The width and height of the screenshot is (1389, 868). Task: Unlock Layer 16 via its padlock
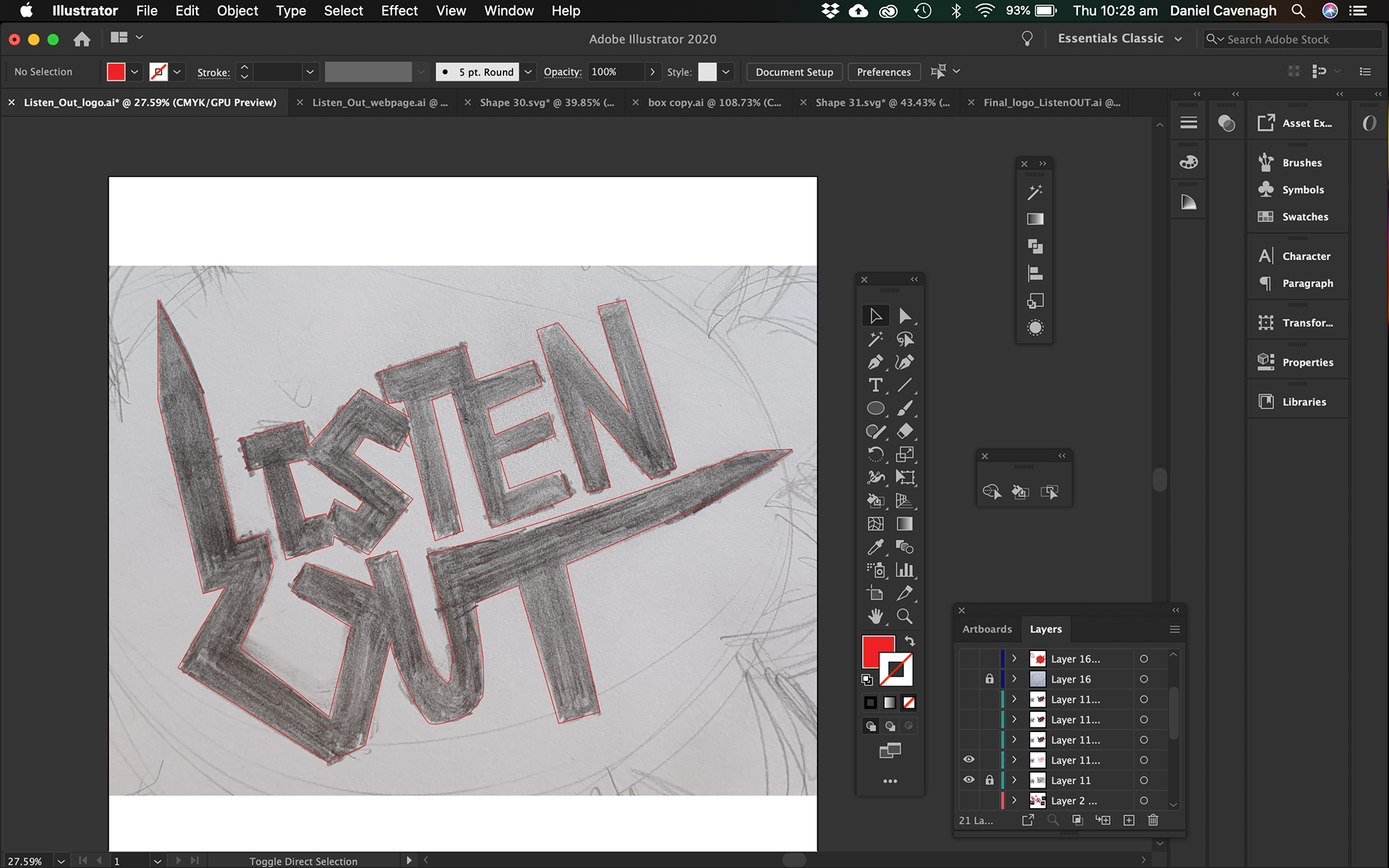click(x=989, y=679)
